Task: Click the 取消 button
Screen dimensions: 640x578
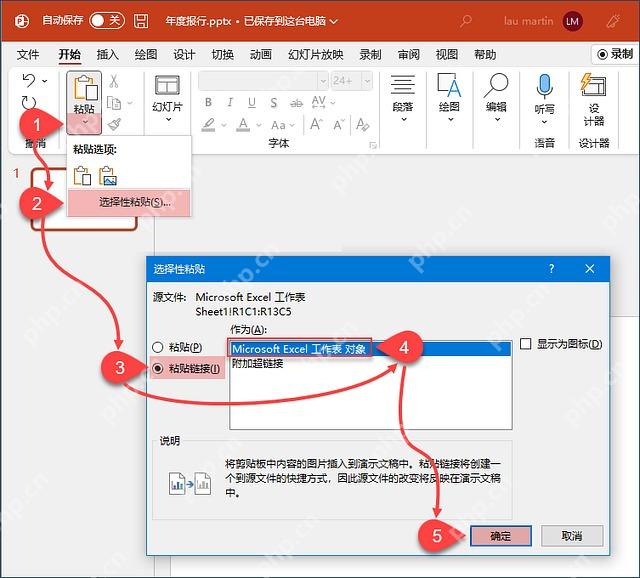Action: (x=572, y=536)
